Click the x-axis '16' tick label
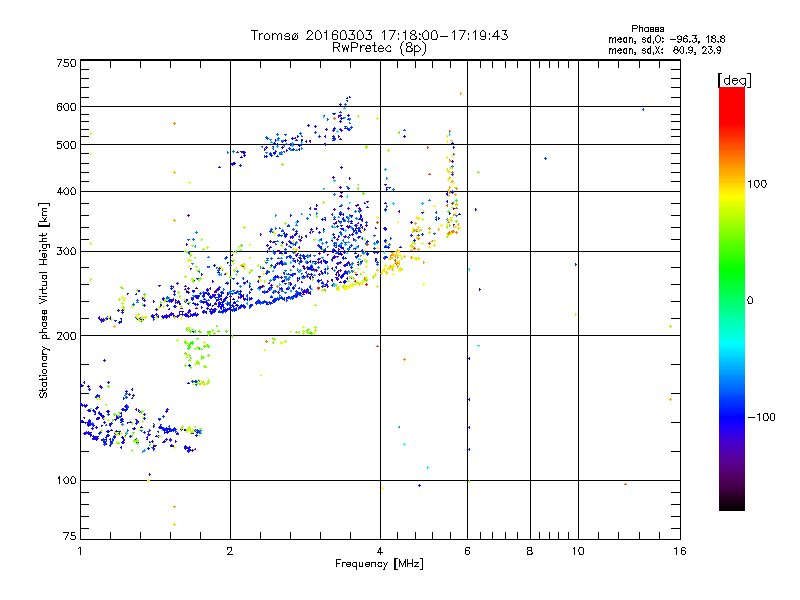 point(680,551)
